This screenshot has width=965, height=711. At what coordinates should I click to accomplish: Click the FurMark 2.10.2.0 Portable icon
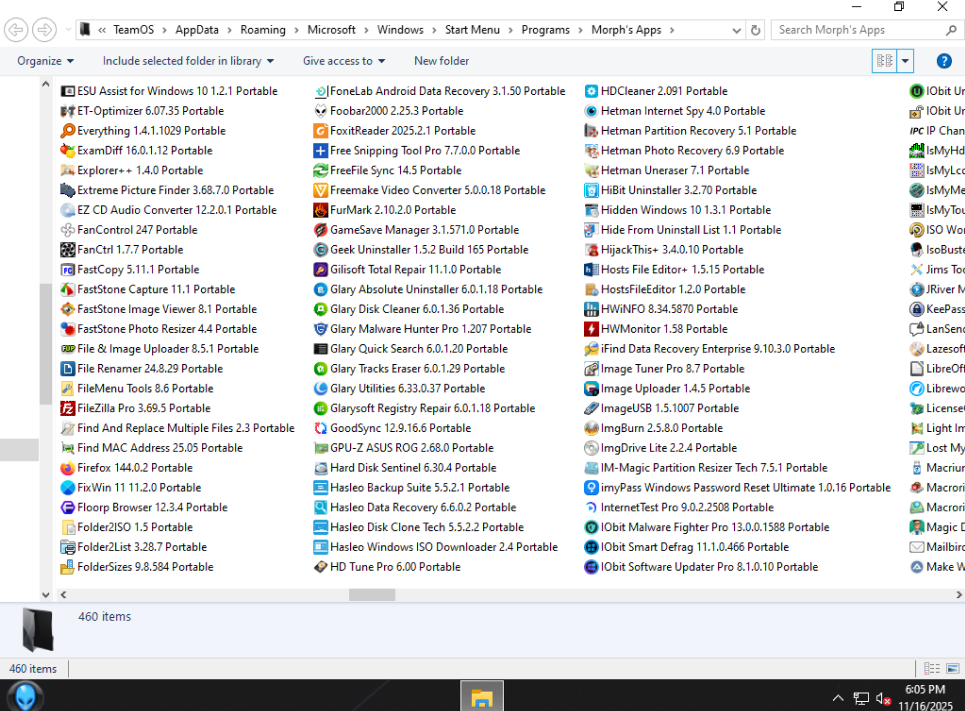tap(321, 210)
